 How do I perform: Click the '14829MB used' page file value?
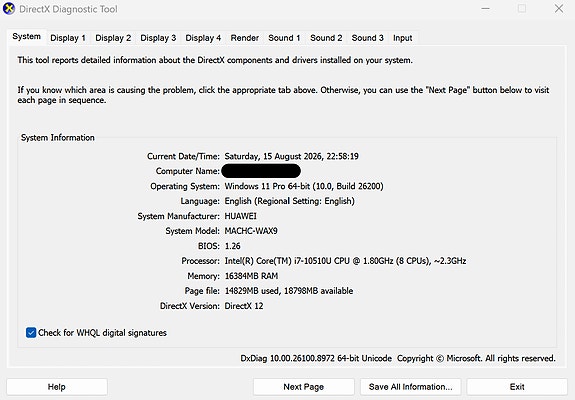click(251, 291)
